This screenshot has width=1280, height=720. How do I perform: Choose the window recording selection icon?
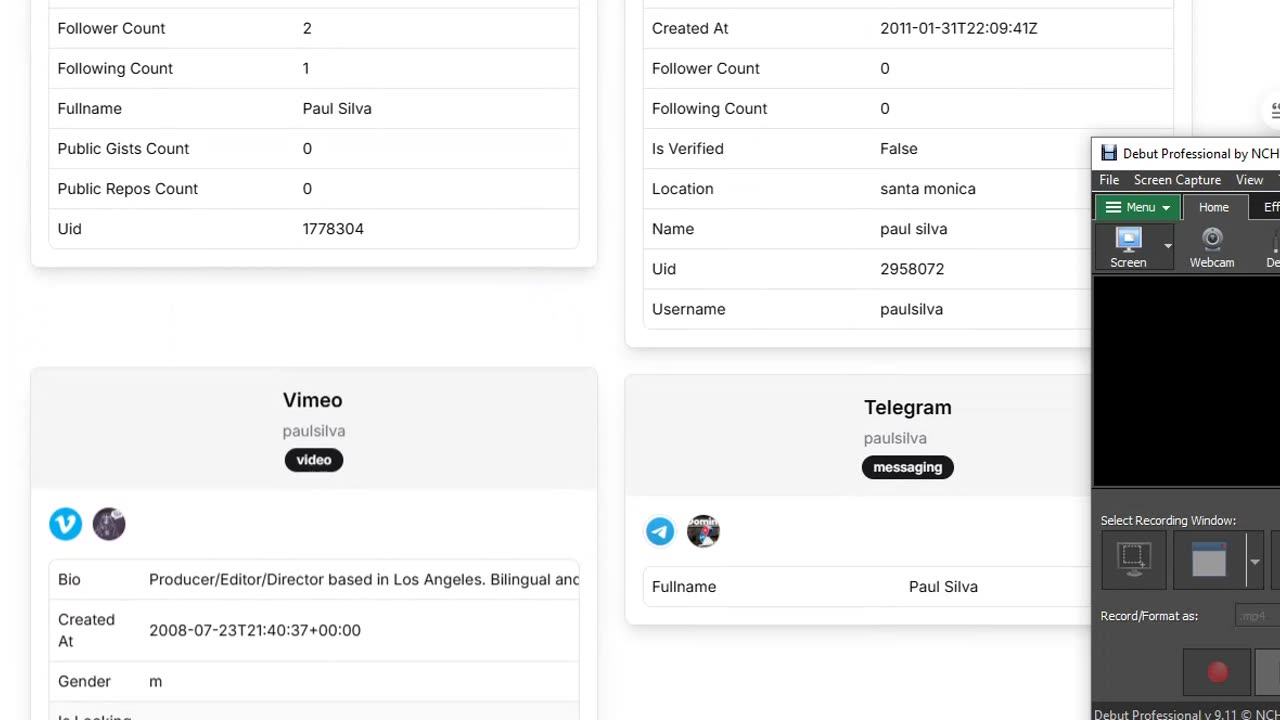pos(1209,560)
